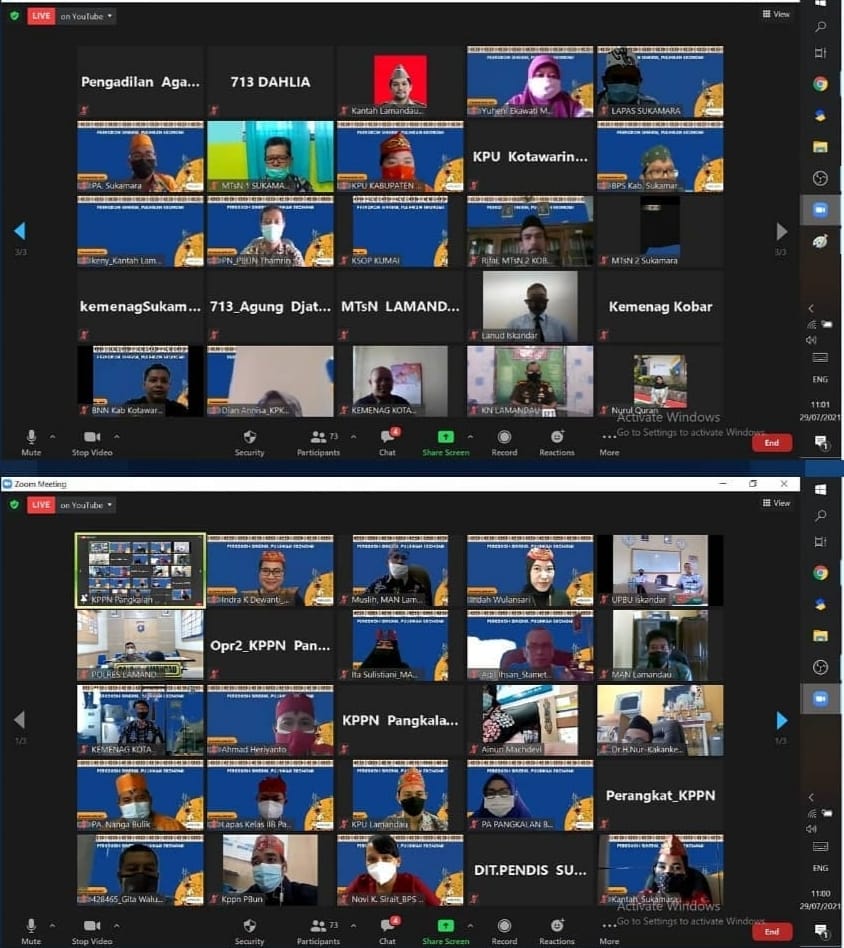Image resolution: width=844 pixels, height=948 pixels.
Task: Open Chat in the upper Zoom window
Action: [x=387, y=441]
